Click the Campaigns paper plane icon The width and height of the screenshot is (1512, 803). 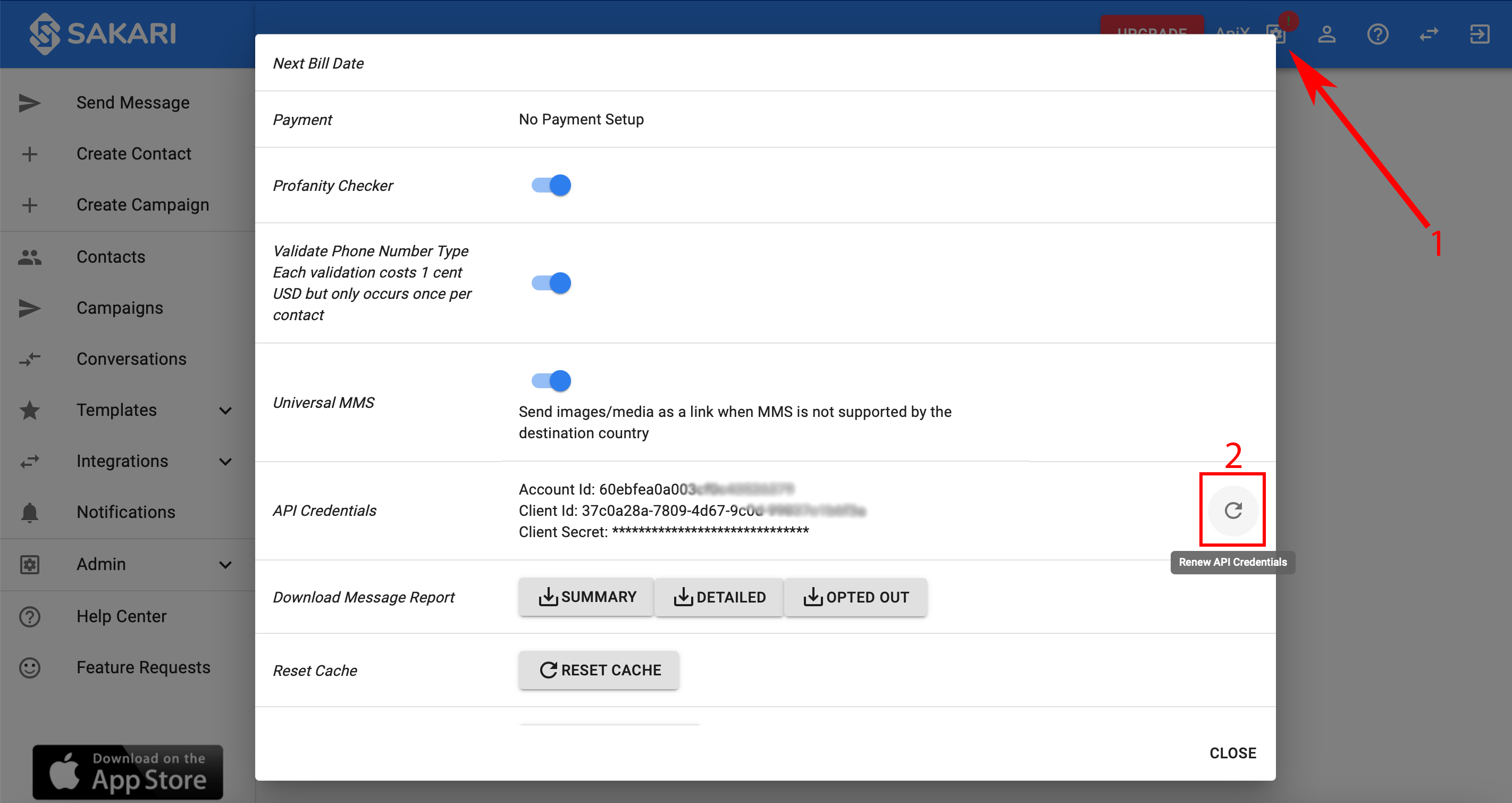[29, 307]
